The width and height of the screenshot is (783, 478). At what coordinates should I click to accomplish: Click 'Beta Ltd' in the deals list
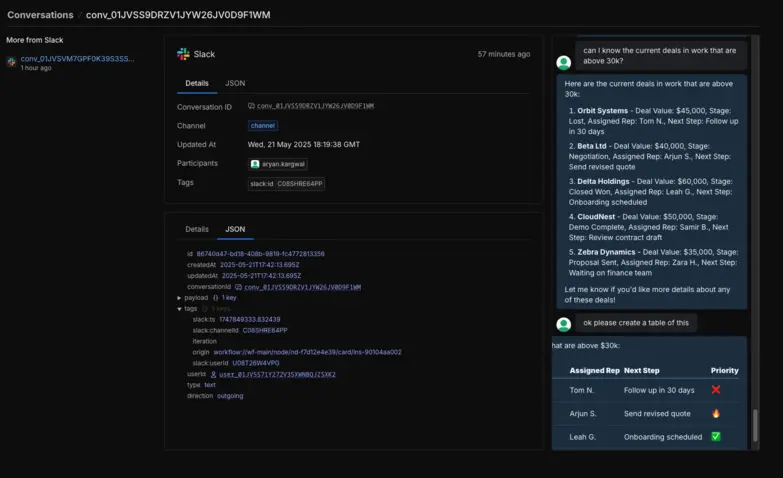(592, 146)
